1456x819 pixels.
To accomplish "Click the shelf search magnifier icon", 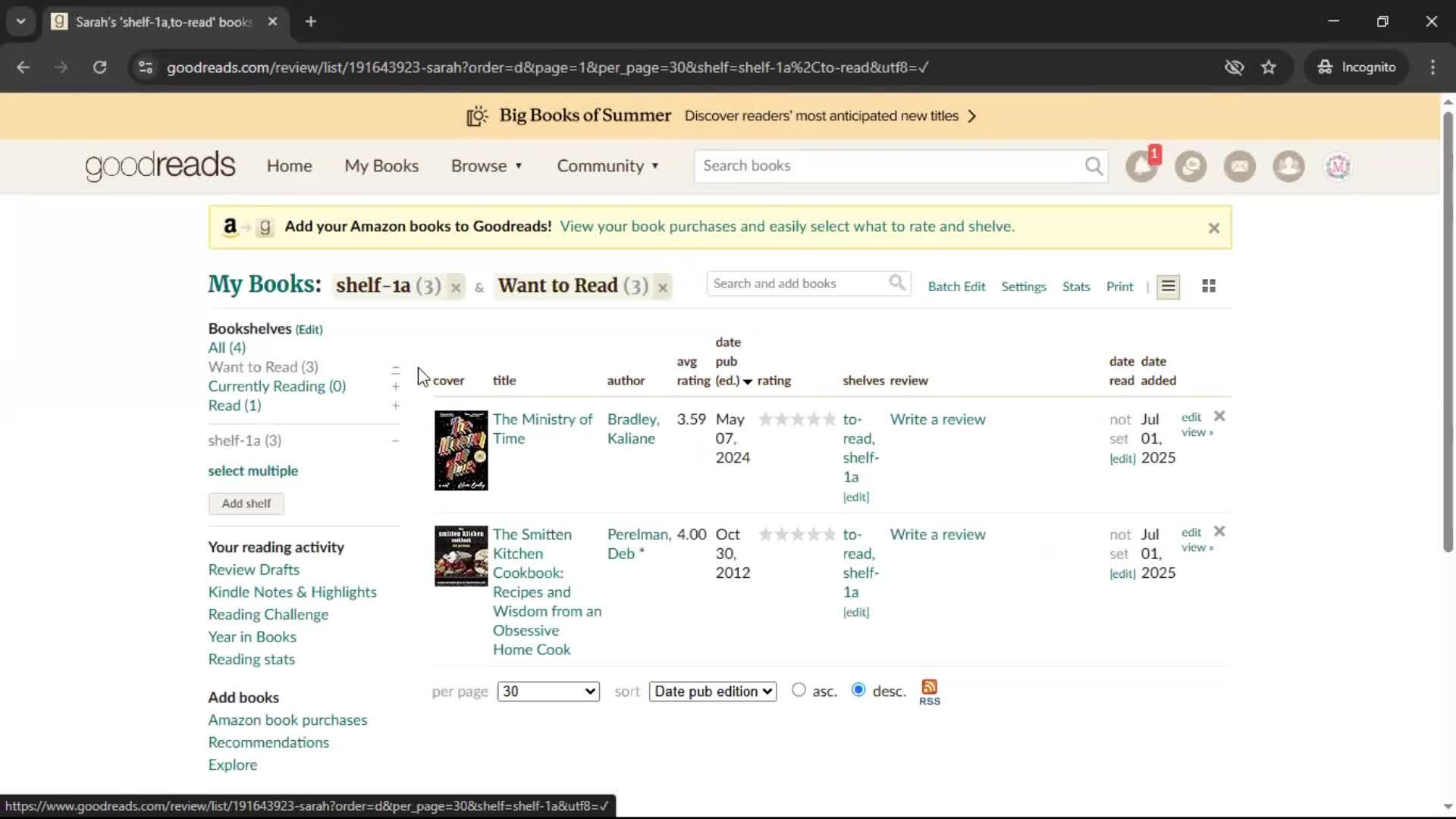I will coord(897,284).
